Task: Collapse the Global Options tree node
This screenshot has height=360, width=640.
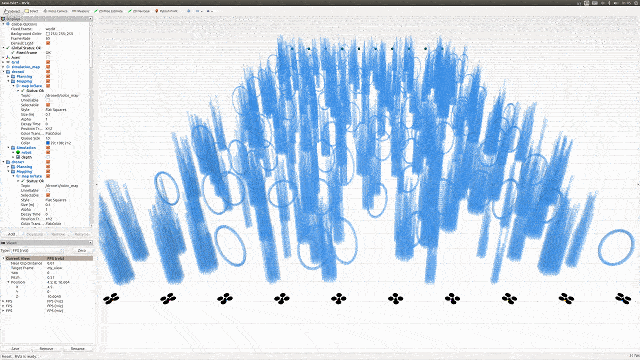Action: point(3,24)
